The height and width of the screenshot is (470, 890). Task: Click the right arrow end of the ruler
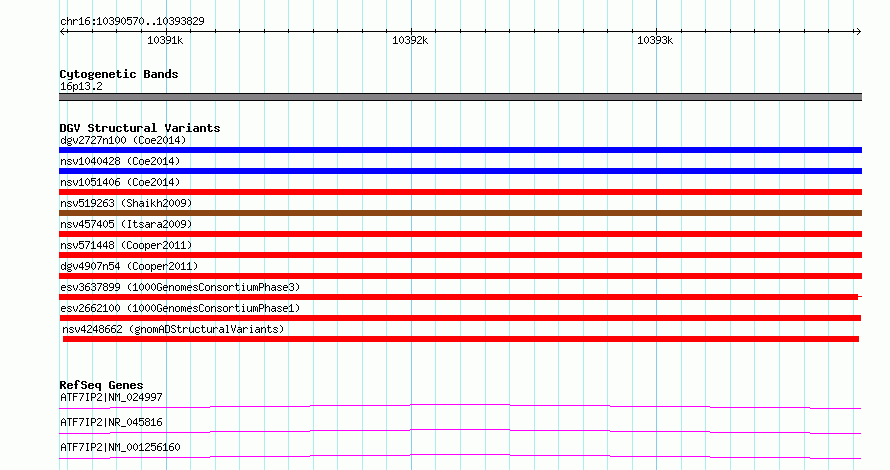[858, 32]
